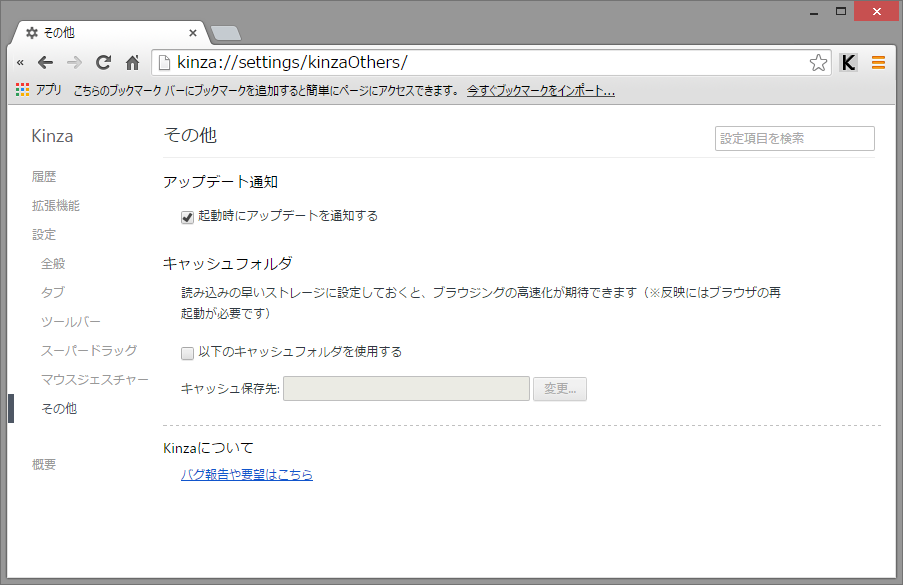Open the orange hamburger menu
The height and width of the screenshot is (585, 903).
pos(878,61)
